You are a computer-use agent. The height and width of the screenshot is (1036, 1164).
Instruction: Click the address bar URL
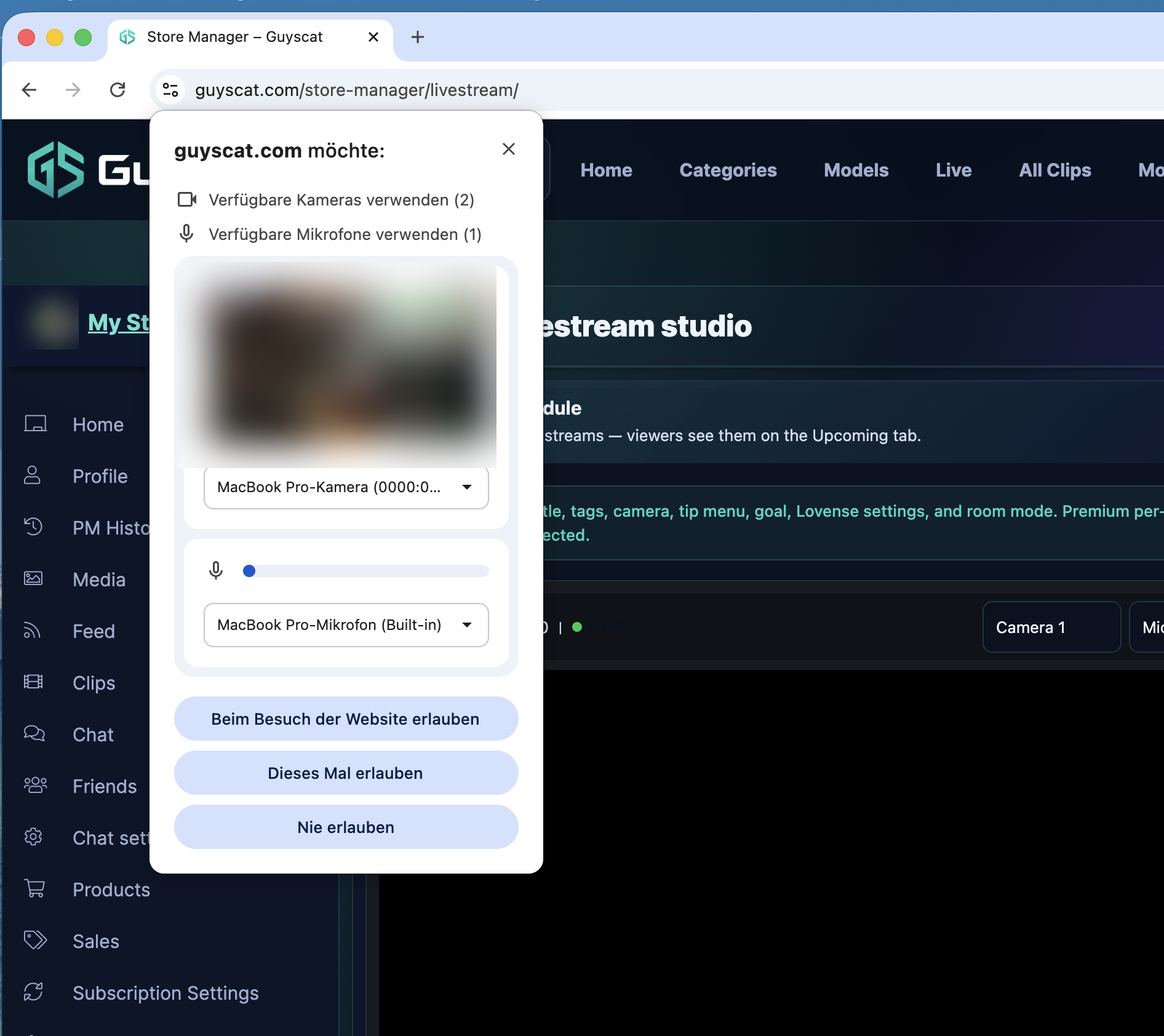point(357,90)
